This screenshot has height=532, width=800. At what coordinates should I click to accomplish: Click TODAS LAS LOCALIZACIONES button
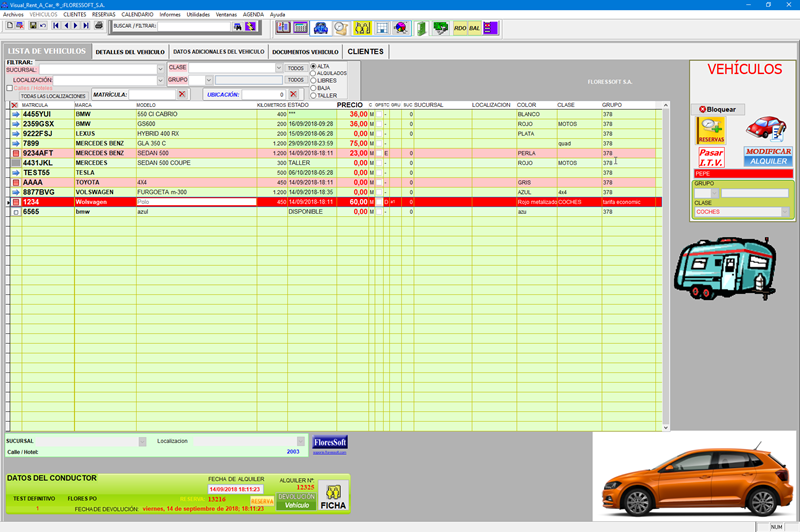tap(53, 96)
